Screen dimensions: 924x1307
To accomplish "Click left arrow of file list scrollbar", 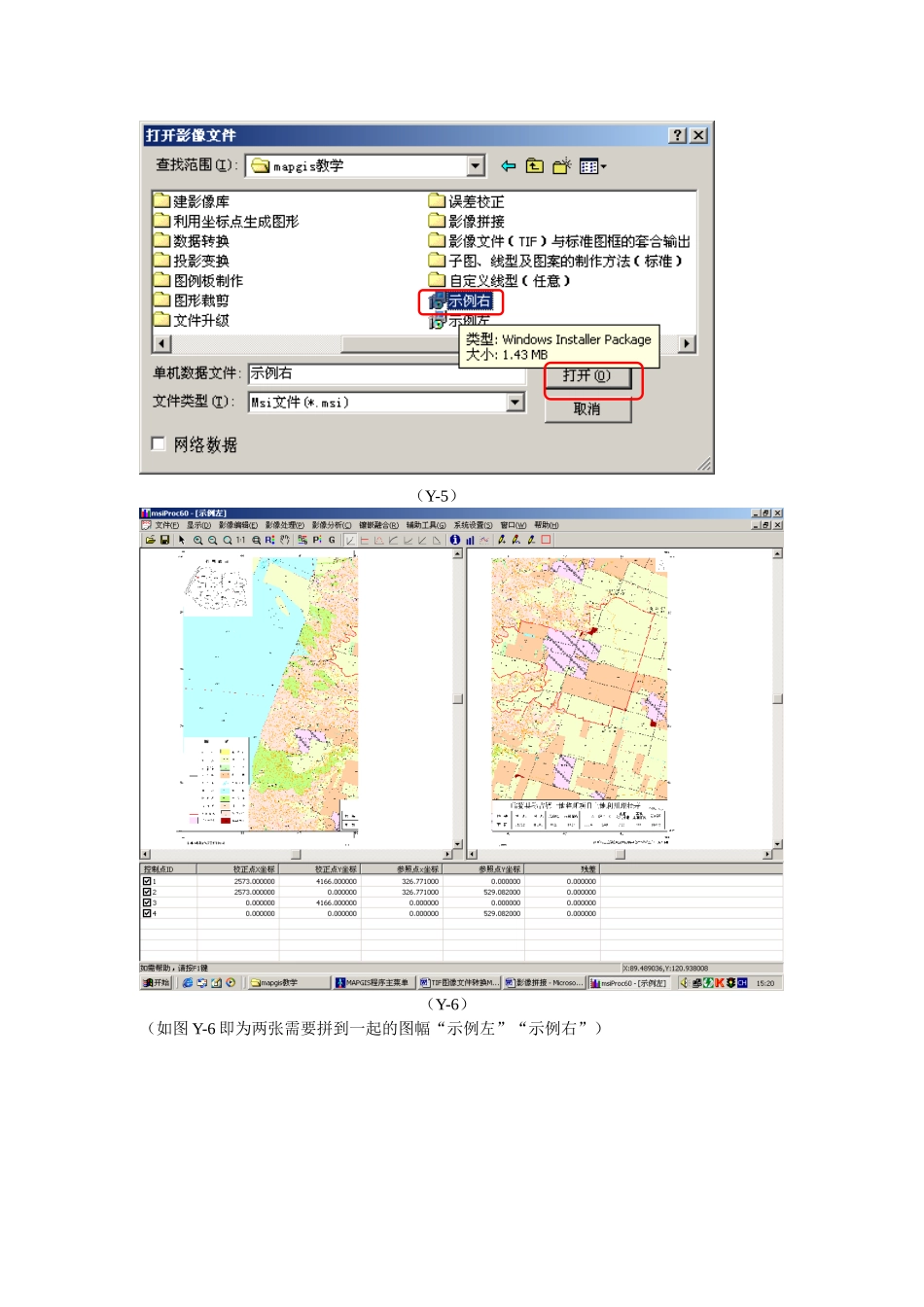I will coord(162,344).
